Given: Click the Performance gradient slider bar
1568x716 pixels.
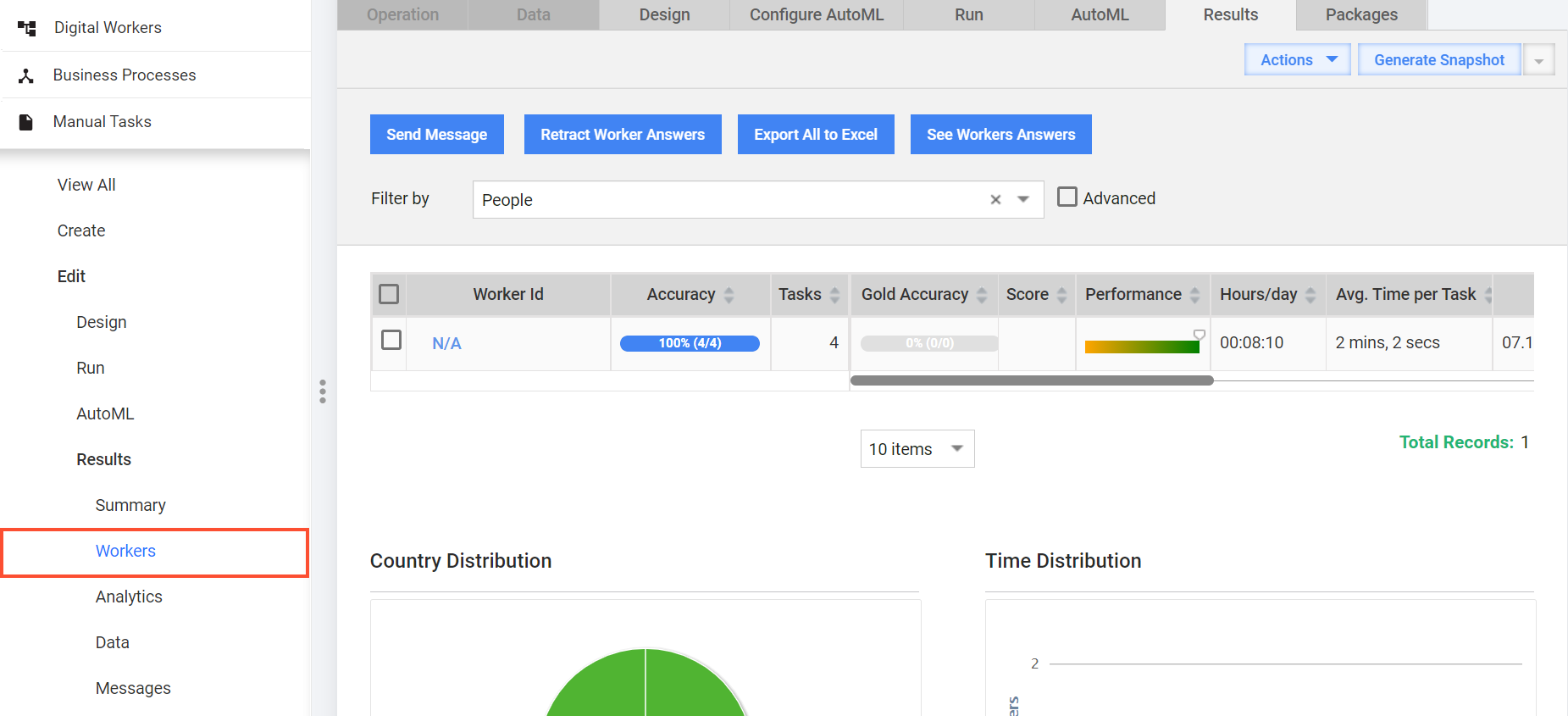Looking at the screenshot, I should [1142, 347].
